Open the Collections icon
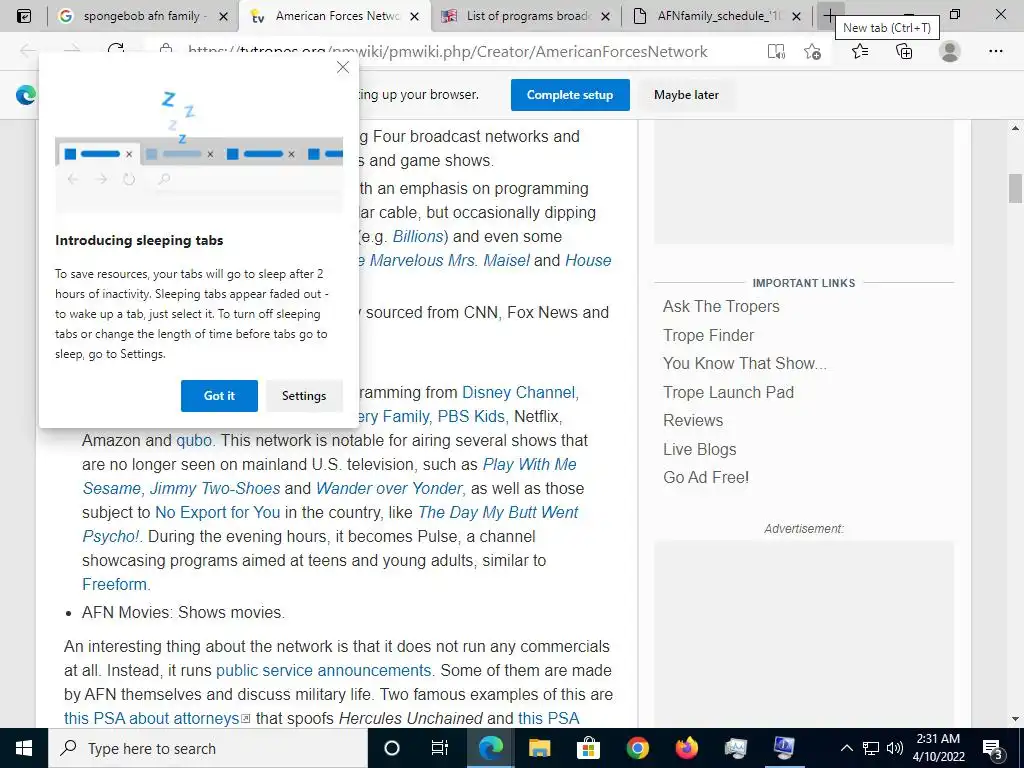 tap(904, 51)
